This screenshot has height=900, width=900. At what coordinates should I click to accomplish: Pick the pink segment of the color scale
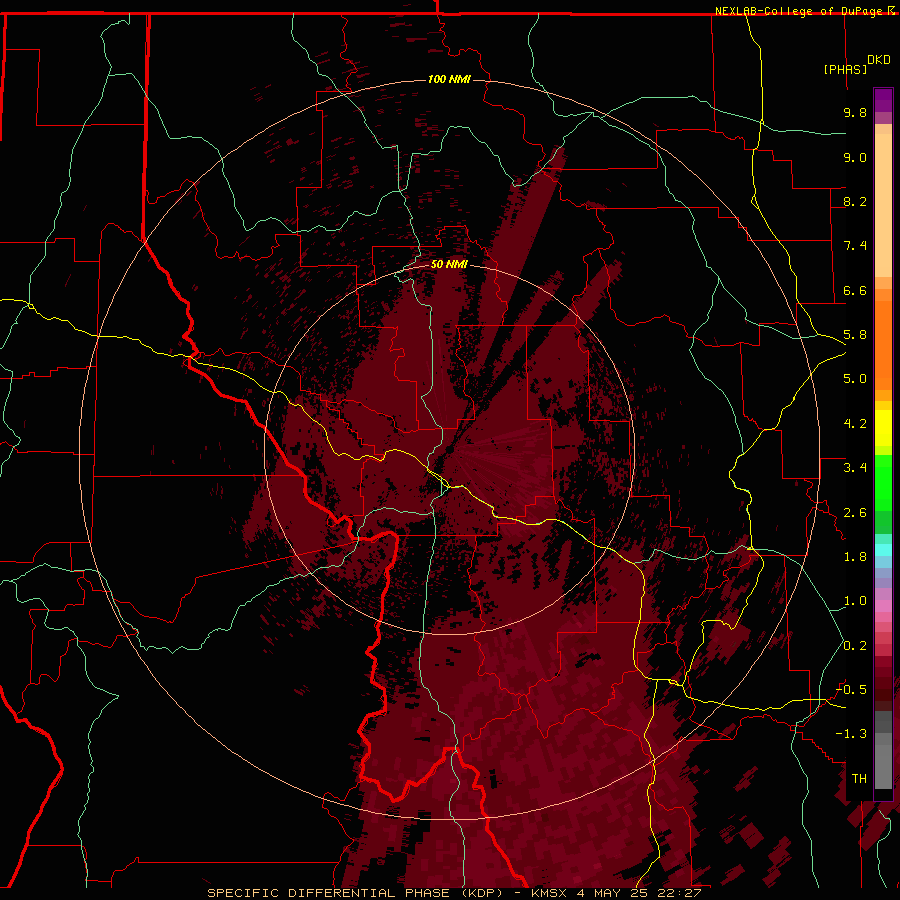883,606
